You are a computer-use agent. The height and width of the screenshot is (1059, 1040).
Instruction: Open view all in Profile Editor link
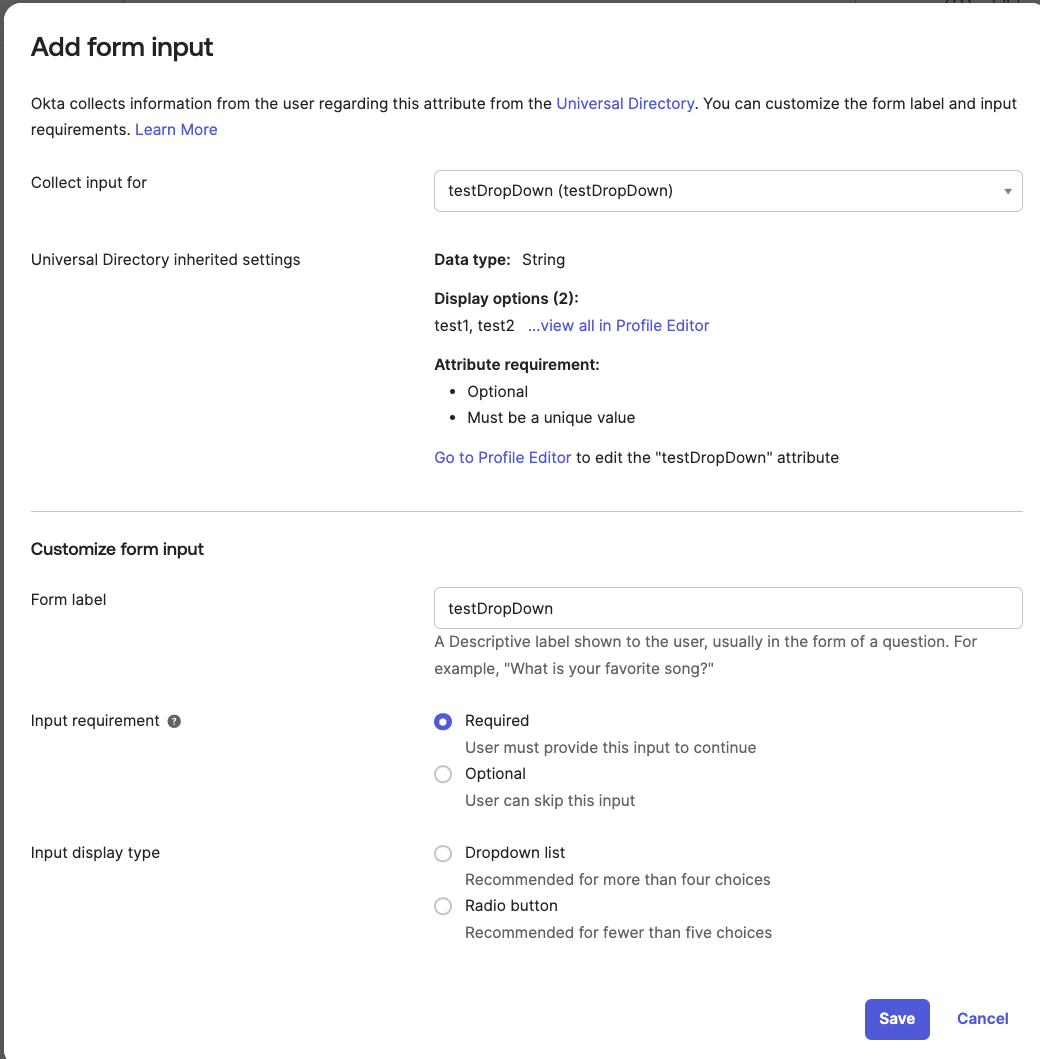pos(618,326)
